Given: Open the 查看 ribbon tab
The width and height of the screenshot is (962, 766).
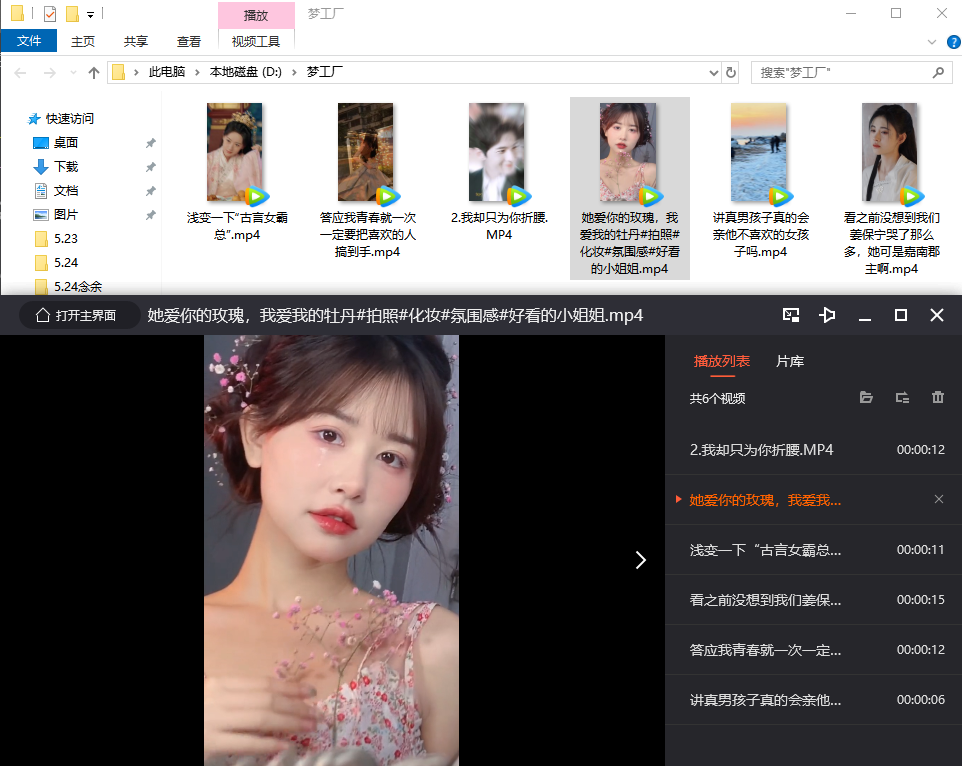Looking at the screenshot, I should pyautogui.click(x=189, y=41).
